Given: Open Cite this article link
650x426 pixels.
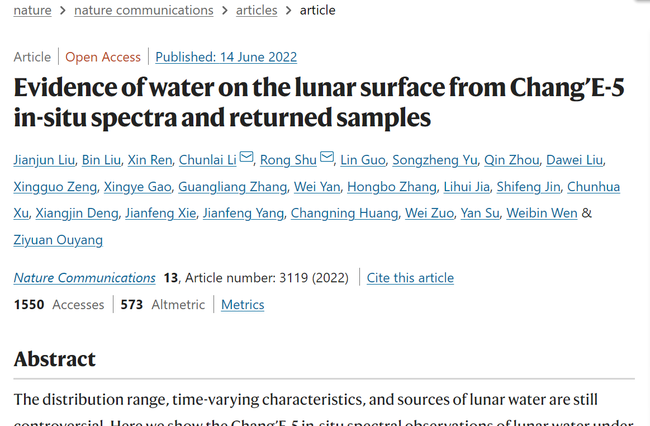Looking at the screenshot, I should (x=410, y=278).
